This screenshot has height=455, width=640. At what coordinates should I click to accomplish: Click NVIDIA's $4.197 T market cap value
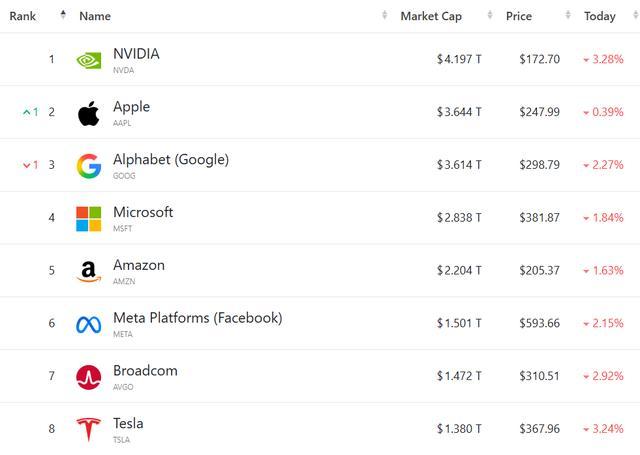459,60
